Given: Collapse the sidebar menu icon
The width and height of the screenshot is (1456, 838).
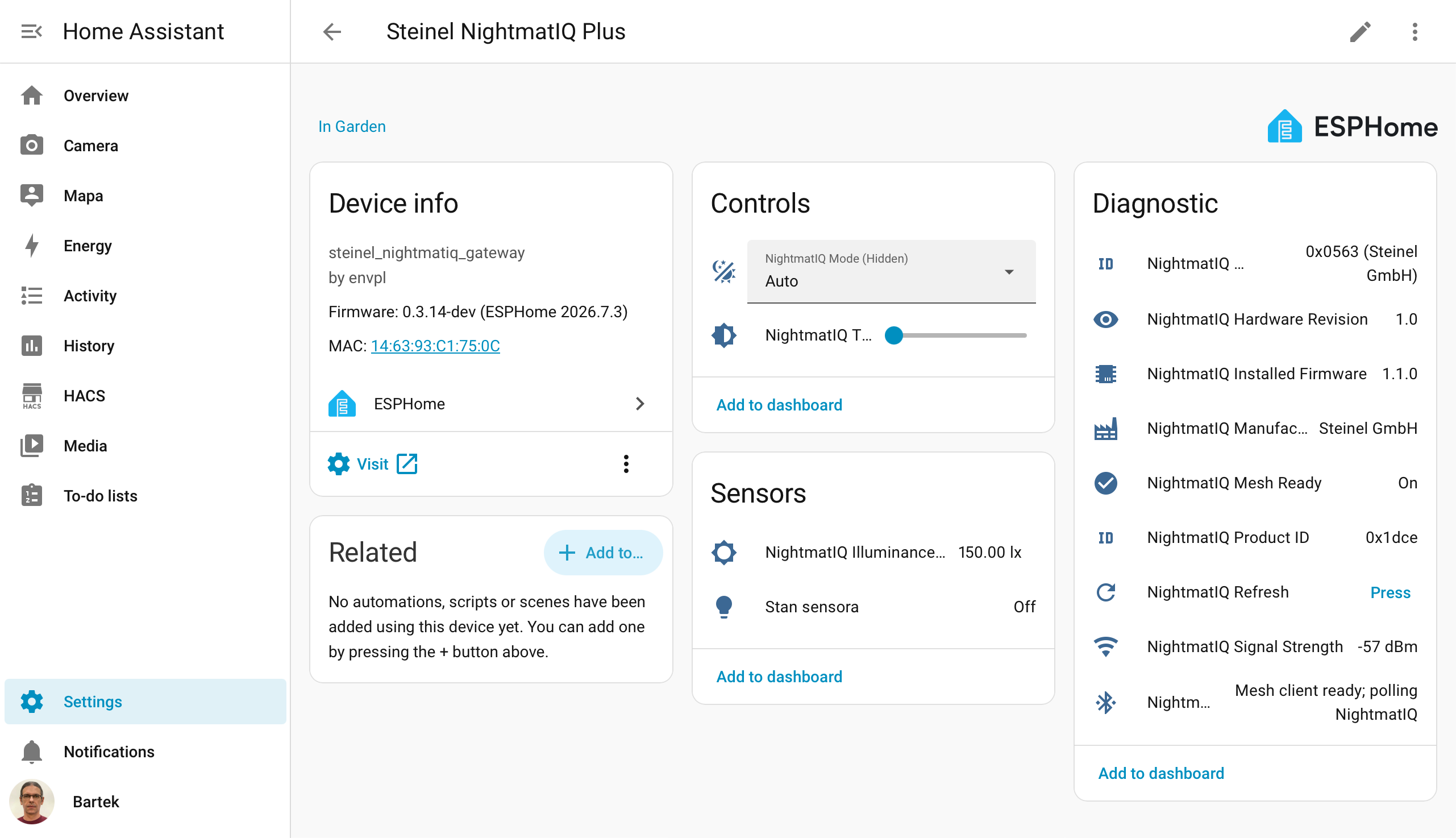Looking at the screenshot, I should pos(32,31).
